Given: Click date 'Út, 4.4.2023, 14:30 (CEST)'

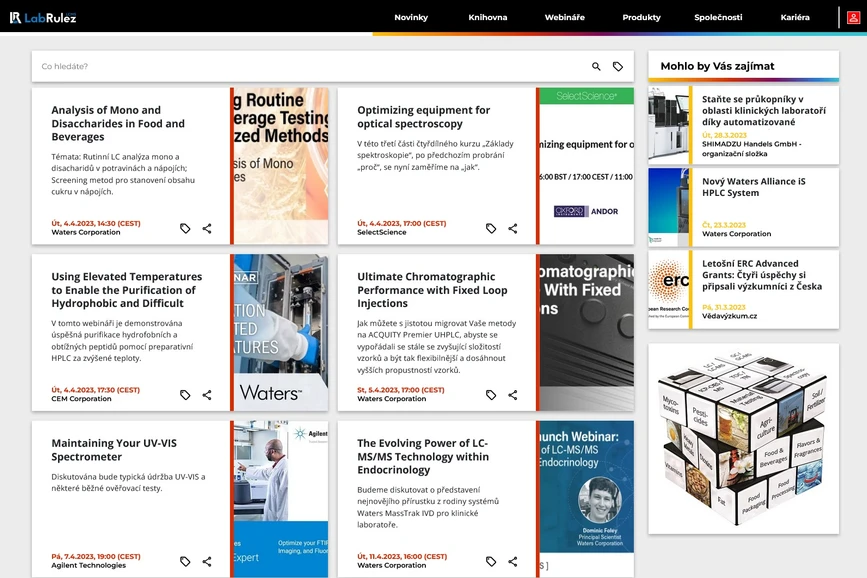Looking at the screenshot, I should [96, 223].
